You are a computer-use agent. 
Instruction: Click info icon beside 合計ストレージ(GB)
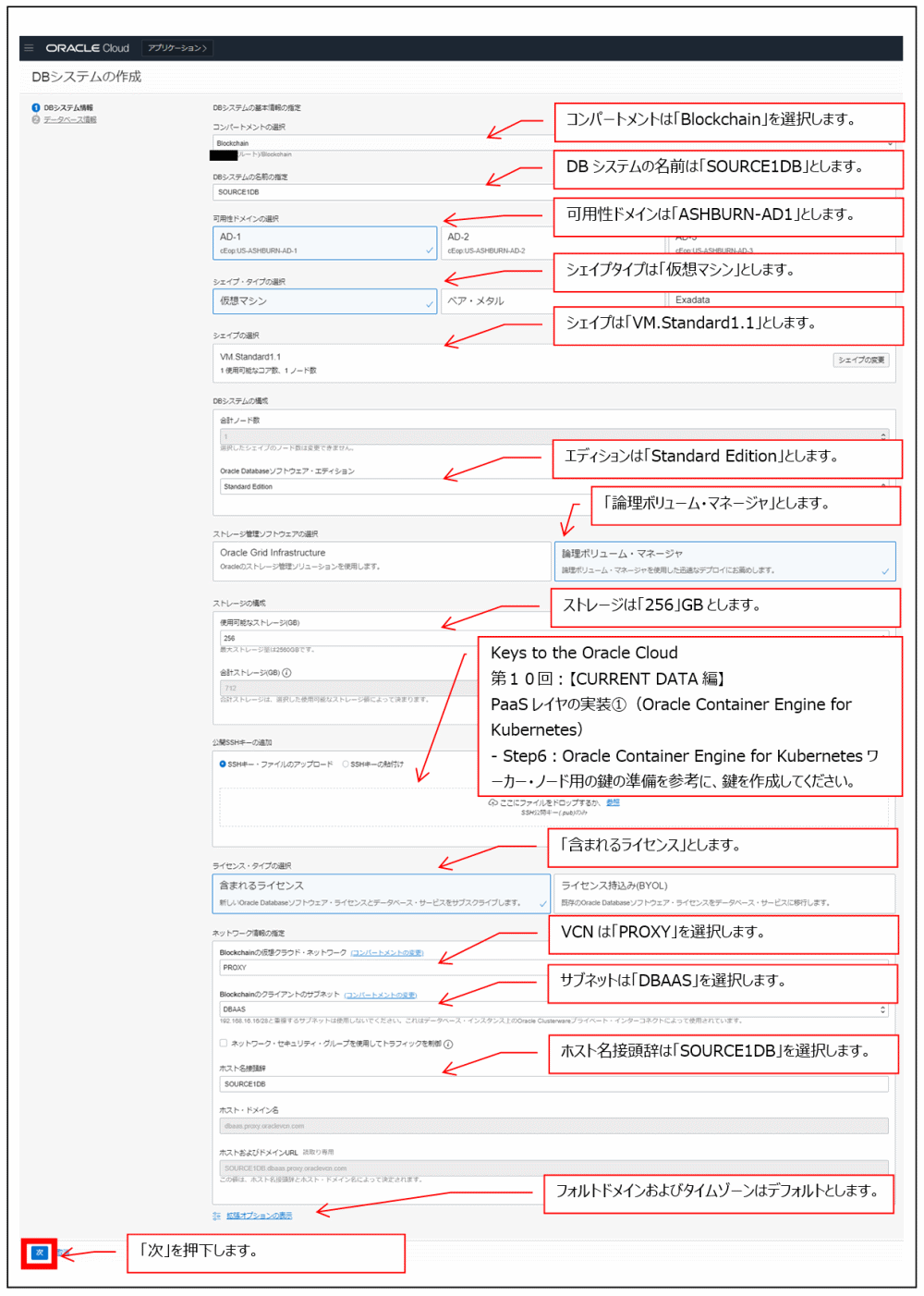click(x=286, y=673)
